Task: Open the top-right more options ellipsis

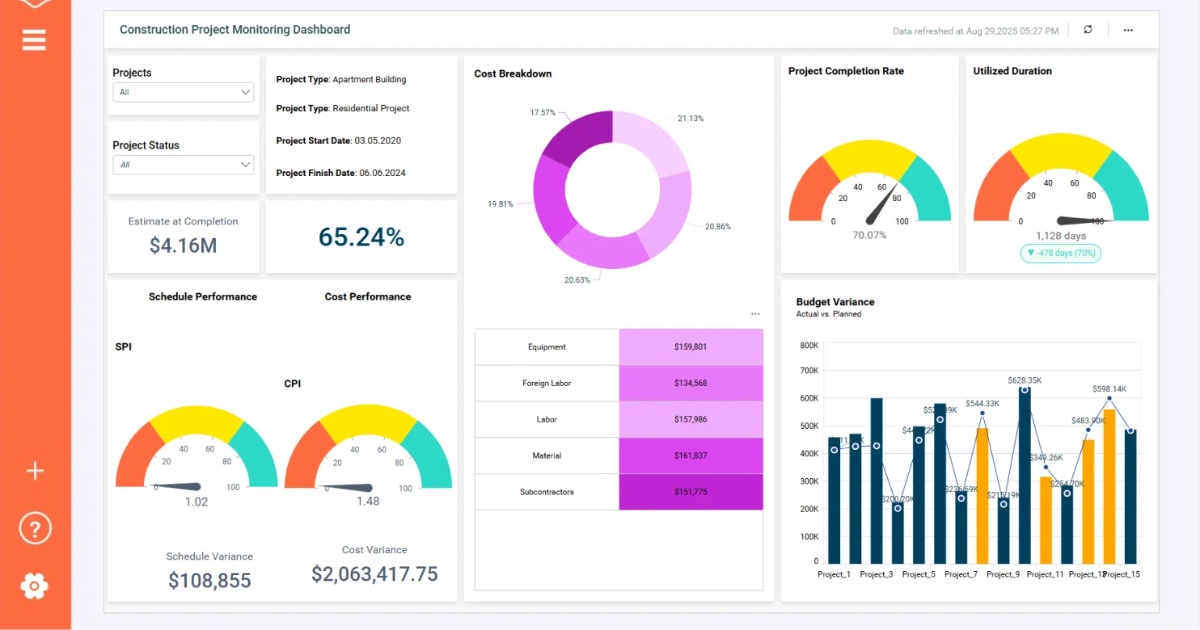Action: tap(1128, 30)
